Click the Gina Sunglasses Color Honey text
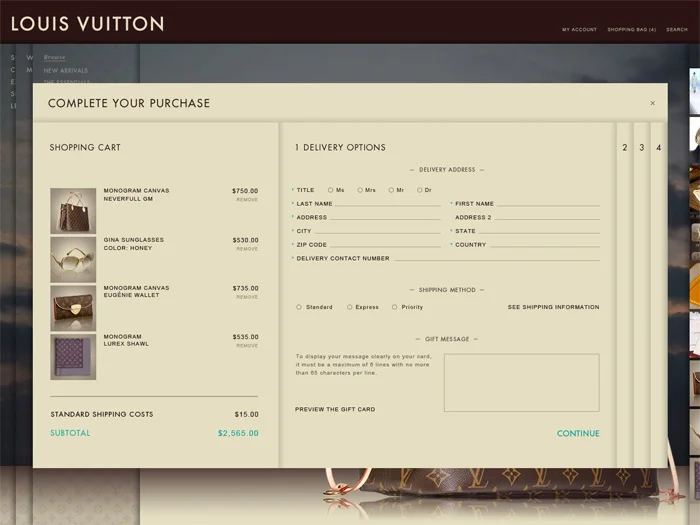 [133, 244]
